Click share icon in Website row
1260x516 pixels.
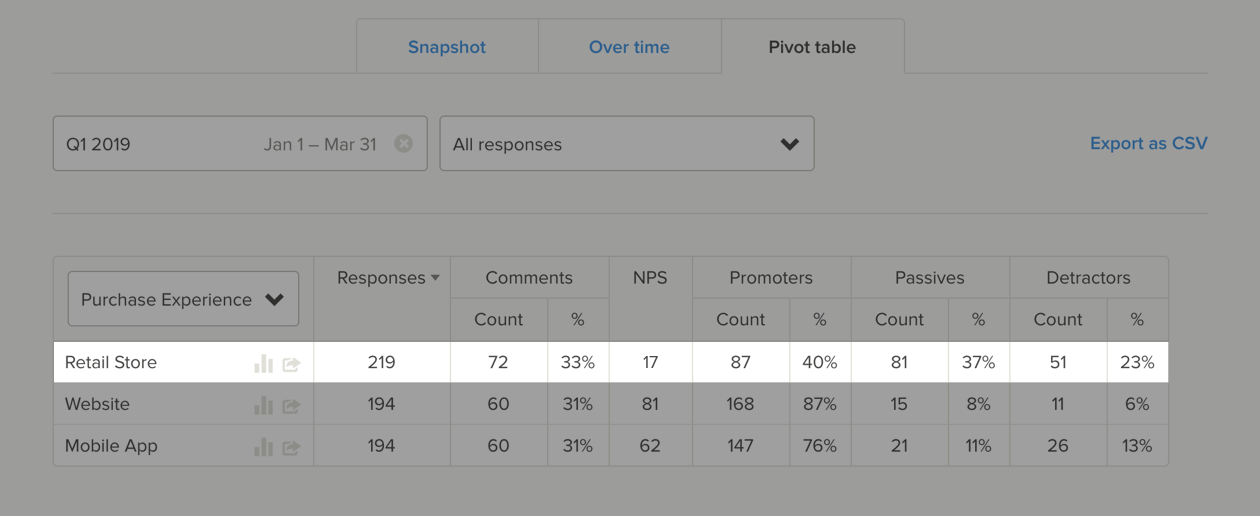tap(291, 406)
